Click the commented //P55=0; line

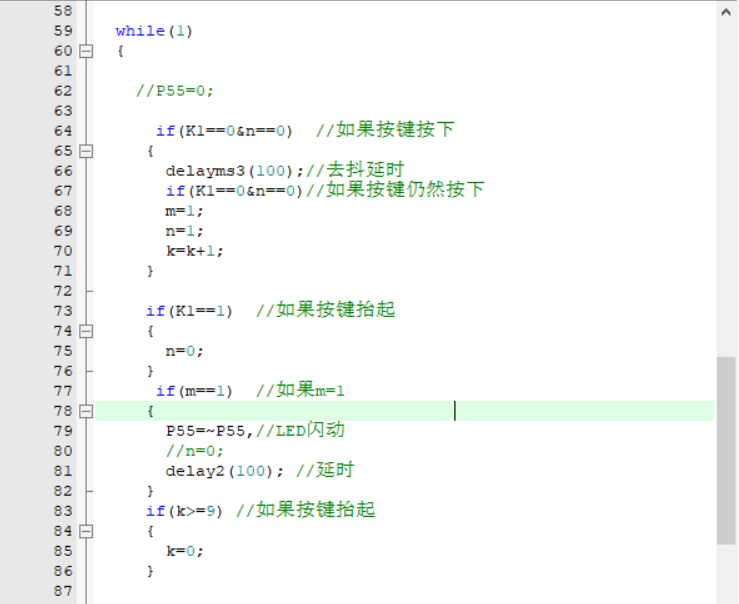(x=175, y=90)
